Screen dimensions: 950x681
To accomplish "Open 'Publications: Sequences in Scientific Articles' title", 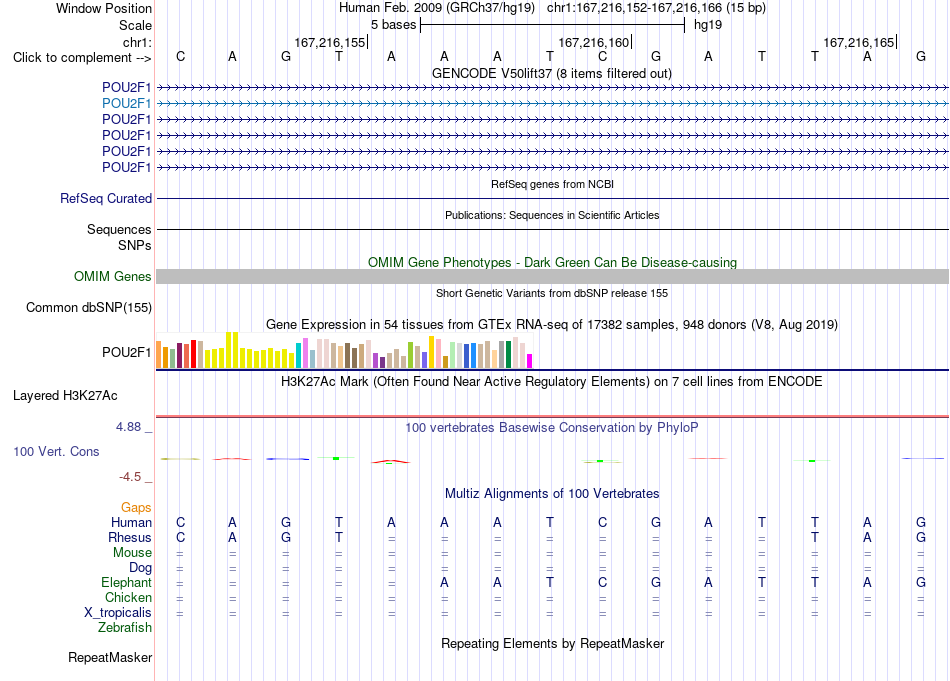I will (552, 215).
